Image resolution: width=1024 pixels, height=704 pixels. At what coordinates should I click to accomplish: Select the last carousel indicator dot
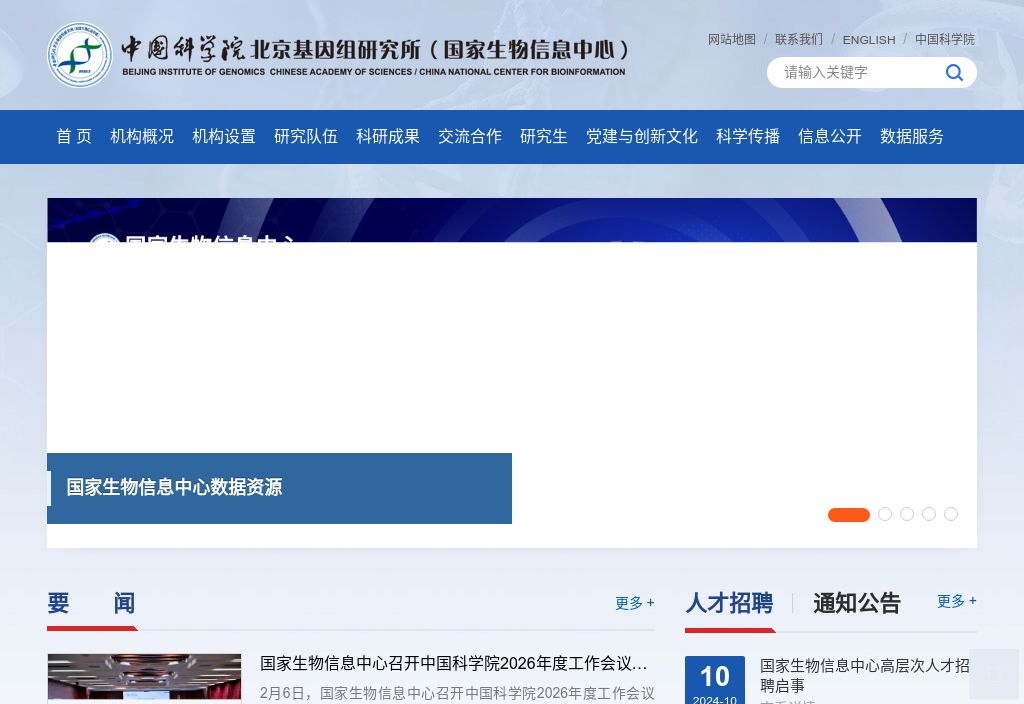(x=951, y=514)
